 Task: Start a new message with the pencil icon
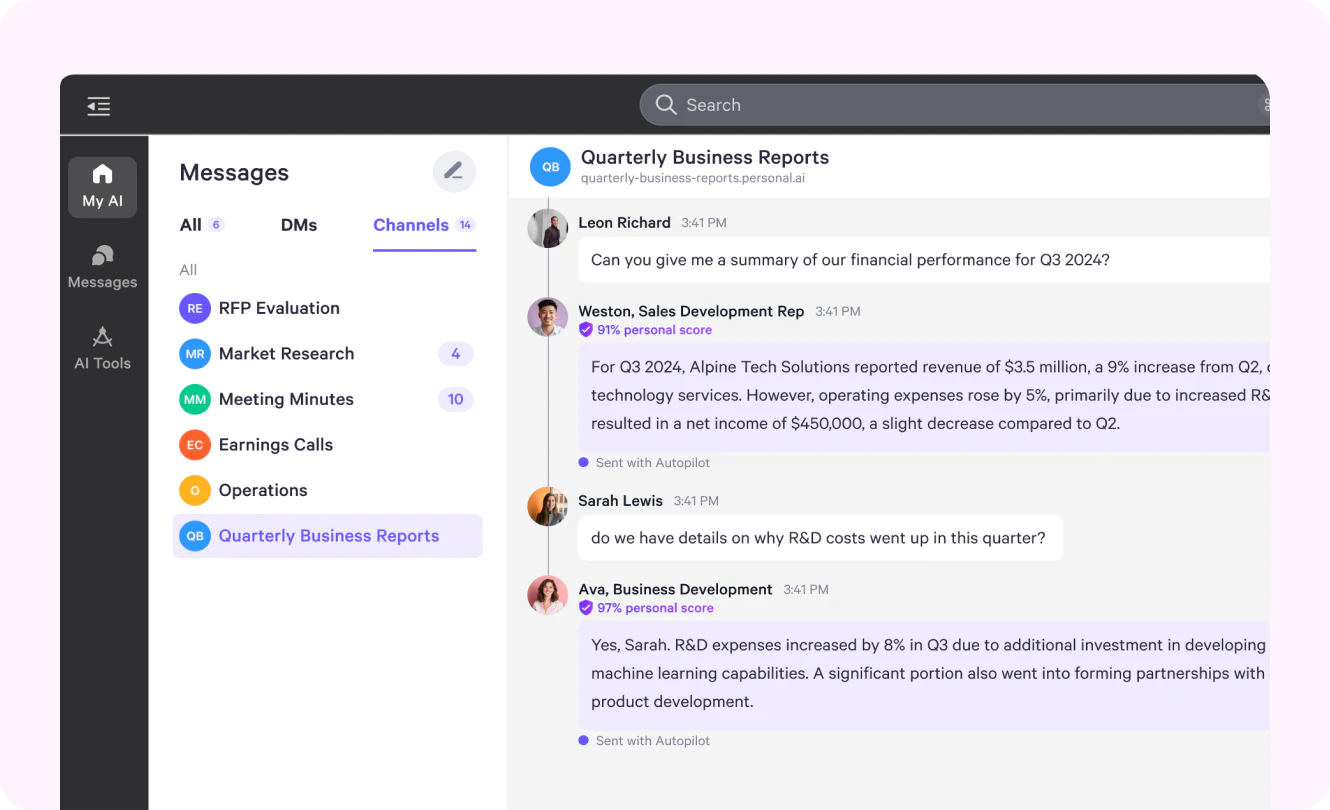454,171
